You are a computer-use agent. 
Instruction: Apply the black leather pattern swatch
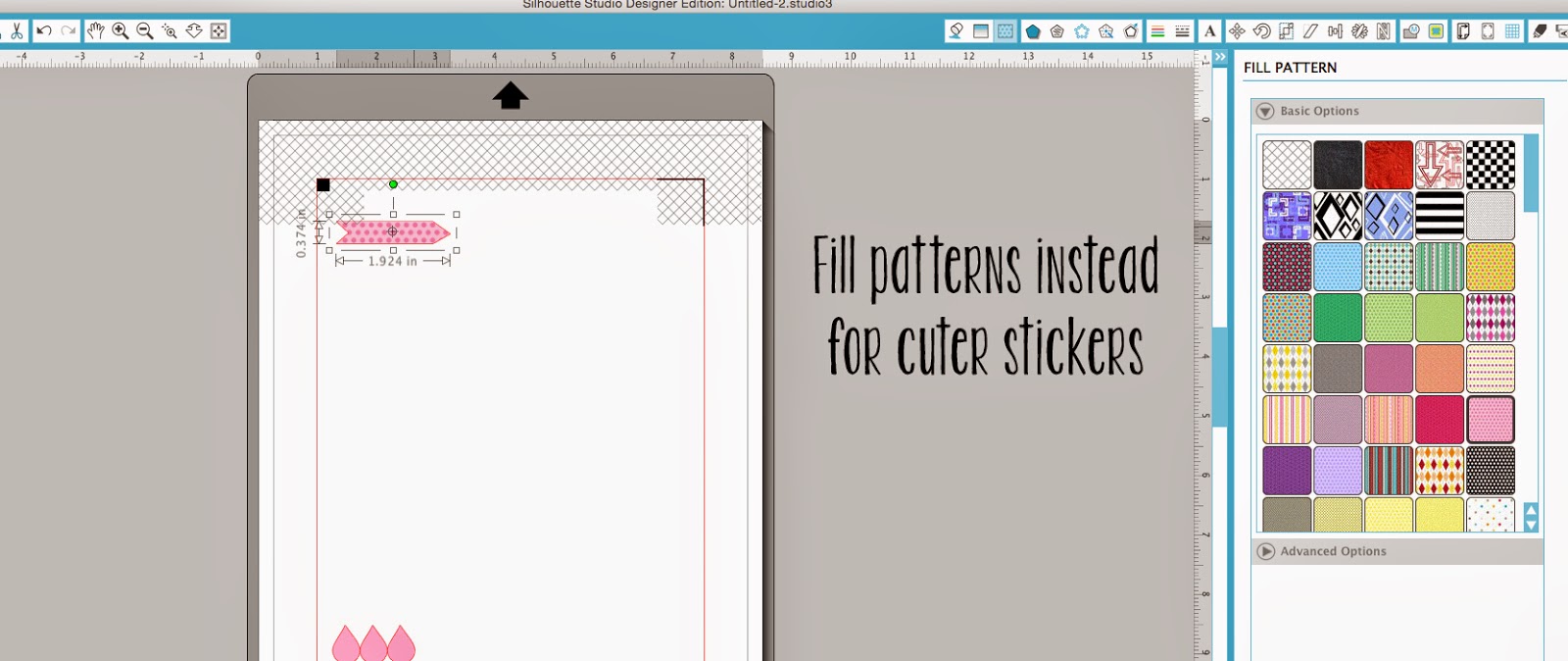pyautogui.click(x=1338, y=165)
